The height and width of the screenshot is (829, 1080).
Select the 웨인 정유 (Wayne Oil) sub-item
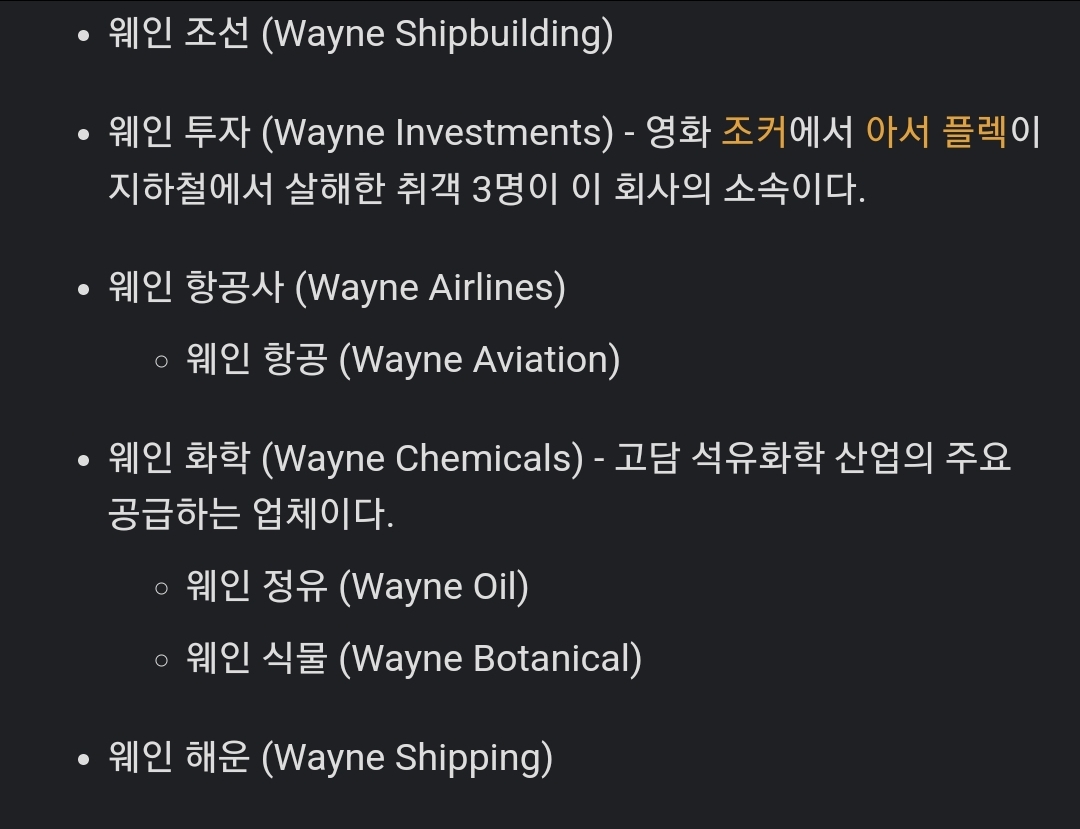(357, 586)
